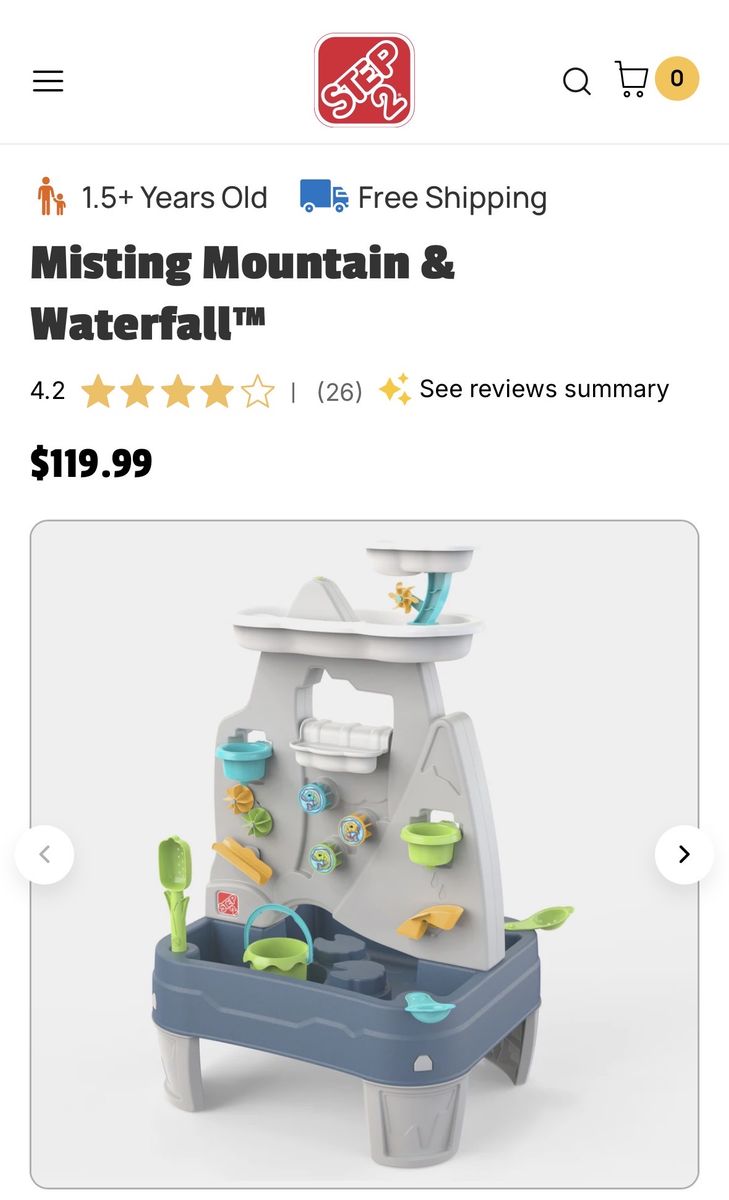
Task: Open the Misting Mountain water table image
Action: click(364, 854)
